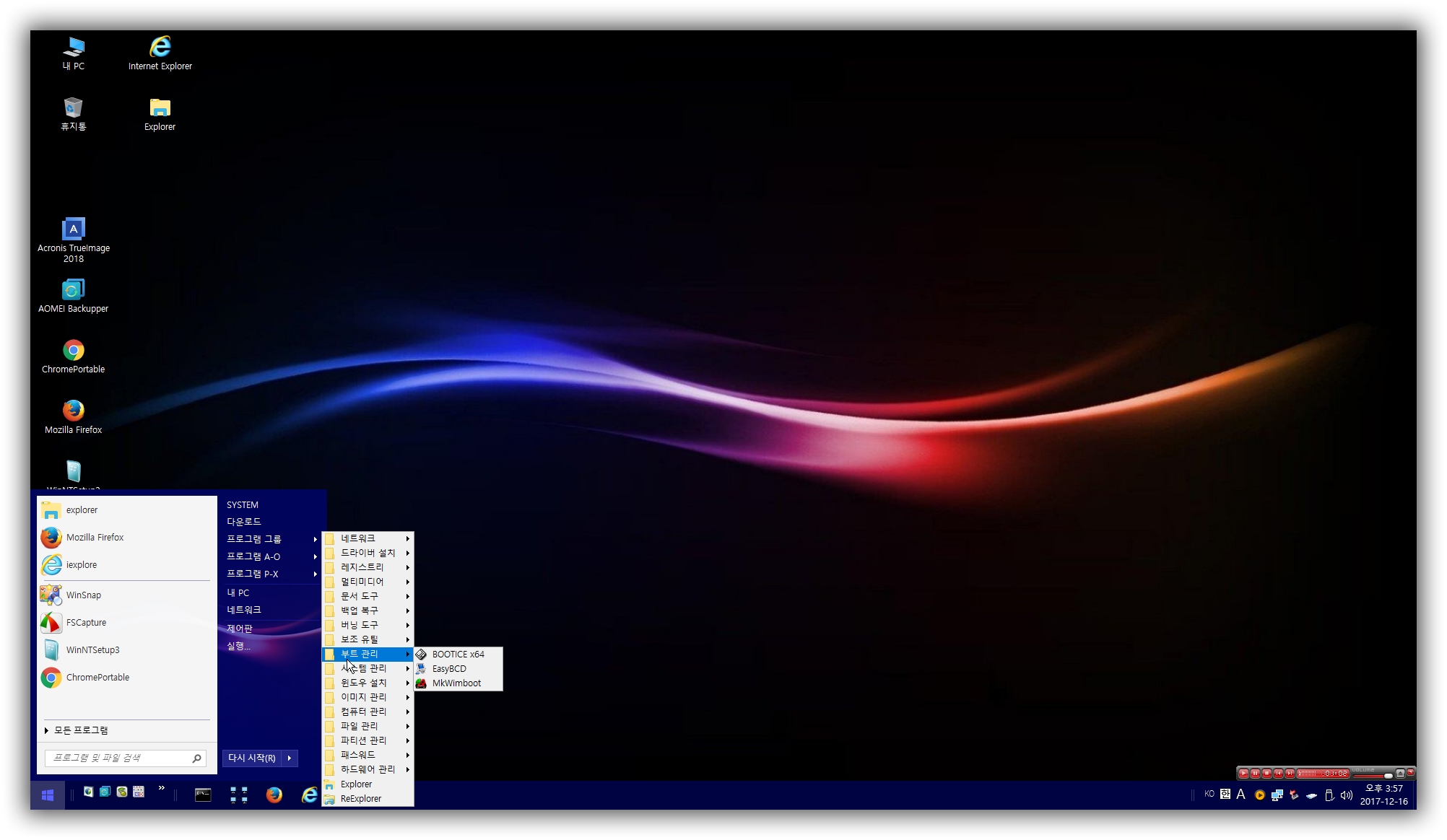Click the 프로그램 및 파일 검색 search box

[126, 758]
